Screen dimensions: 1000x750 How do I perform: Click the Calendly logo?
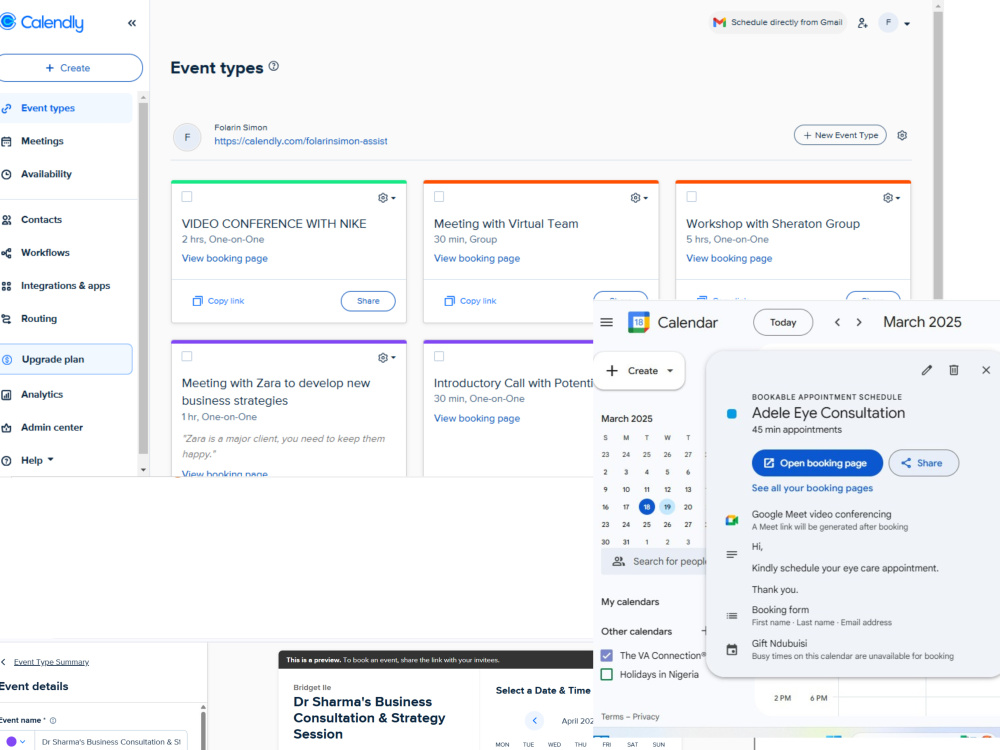[x=42, y=22]
